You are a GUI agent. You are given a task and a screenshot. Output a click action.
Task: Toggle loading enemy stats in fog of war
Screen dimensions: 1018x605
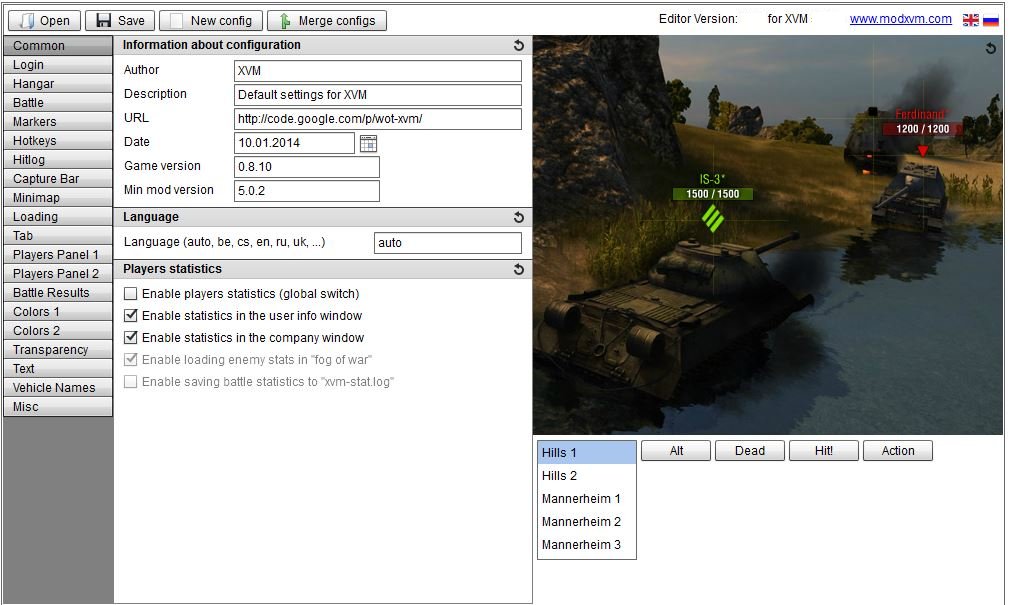(x=130, y=360)
